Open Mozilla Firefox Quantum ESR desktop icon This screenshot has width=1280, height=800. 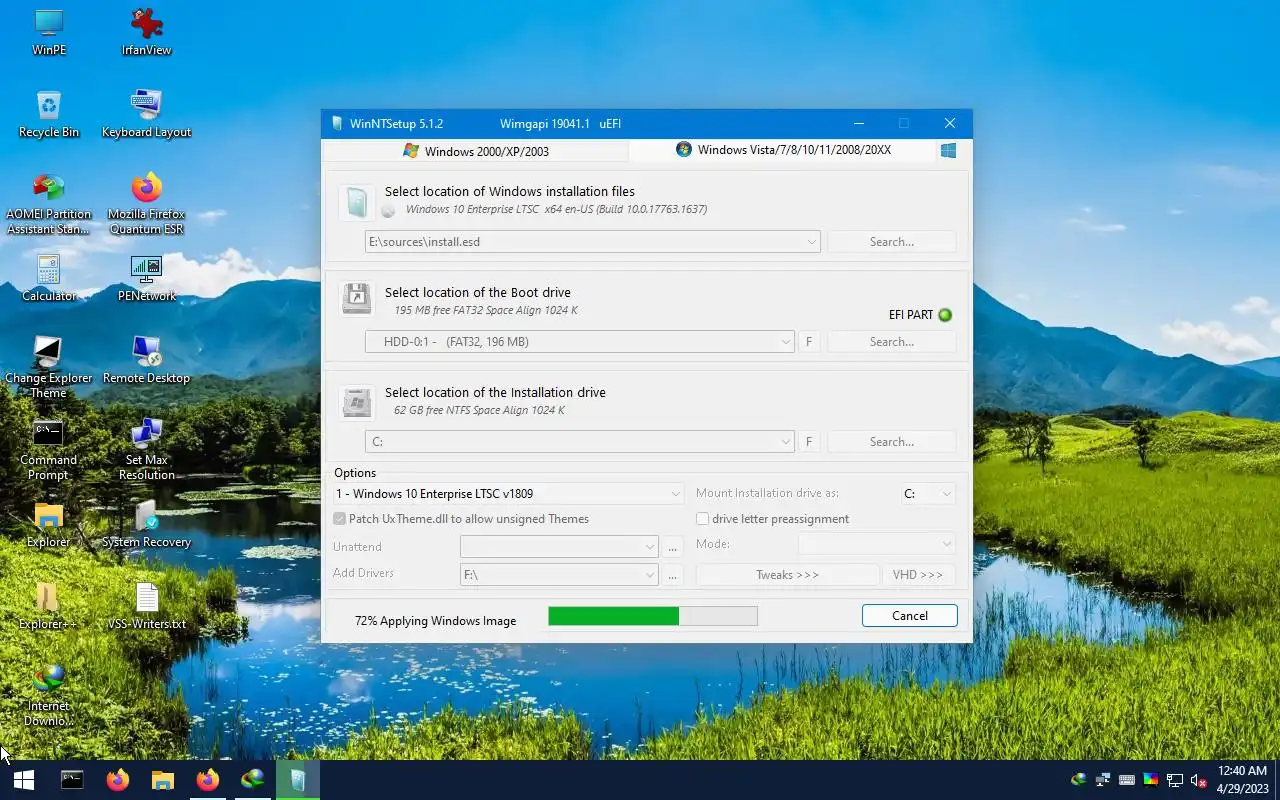146,204
